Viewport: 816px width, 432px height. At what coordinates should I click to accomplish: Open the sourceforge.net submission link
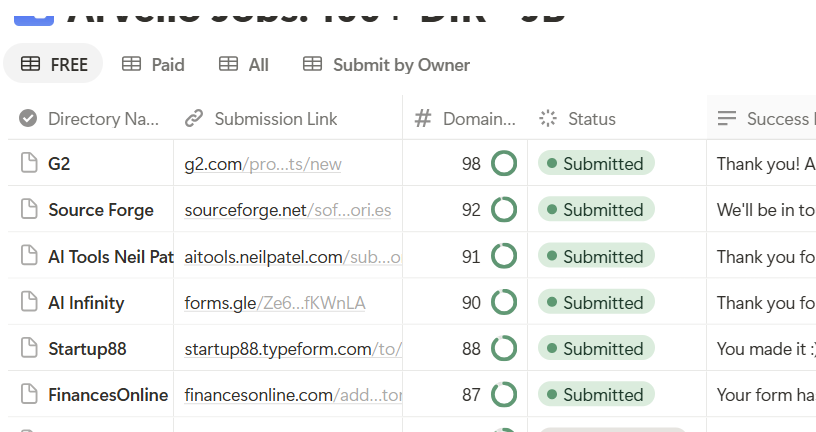288,210
